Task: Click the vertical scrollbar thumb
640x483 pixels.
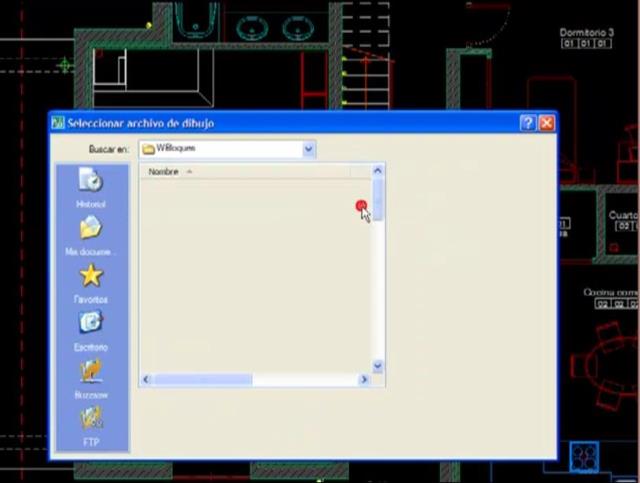Action: coord(378,199)
